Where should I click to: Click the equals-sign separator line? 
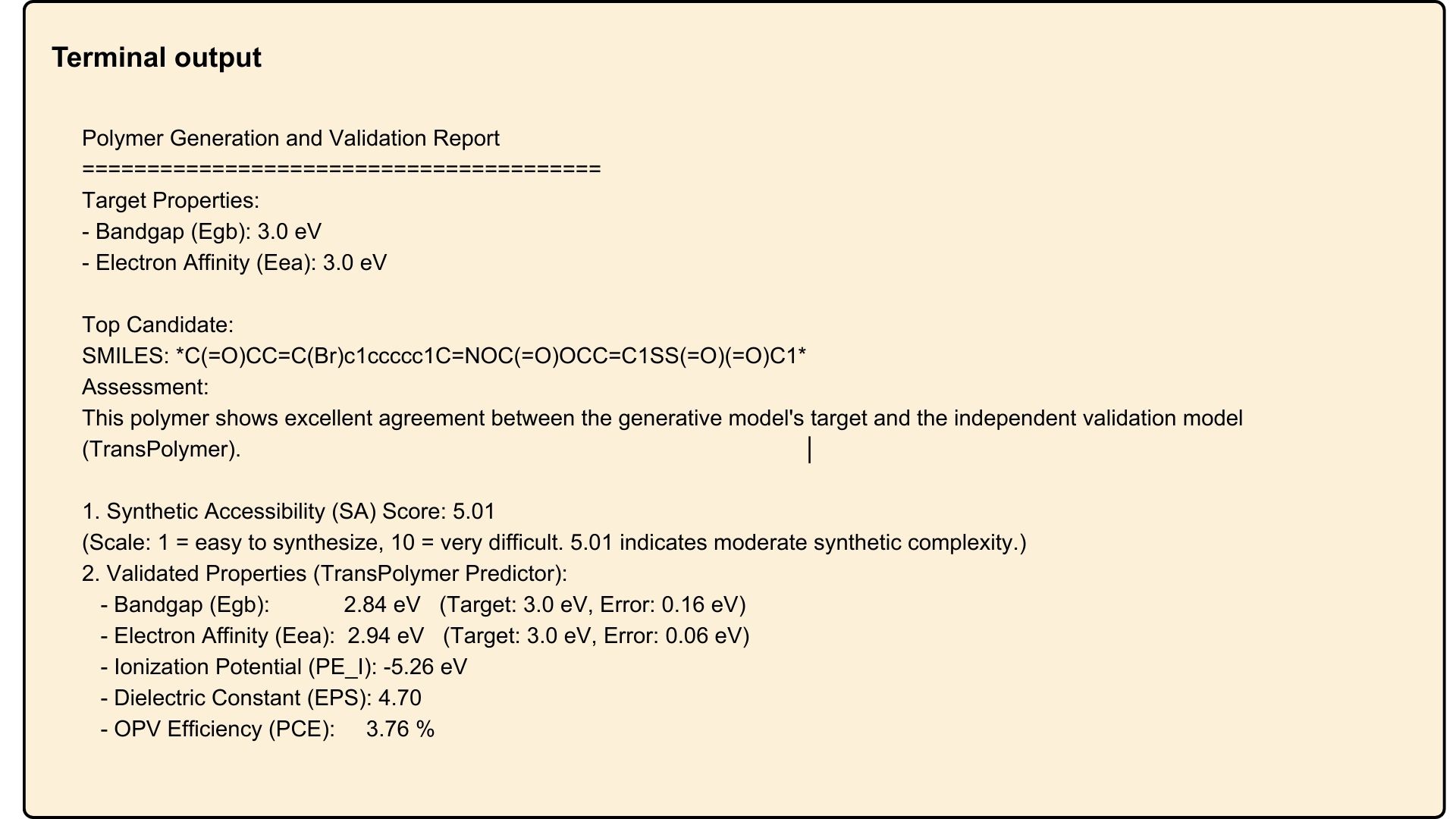(341, 169)
